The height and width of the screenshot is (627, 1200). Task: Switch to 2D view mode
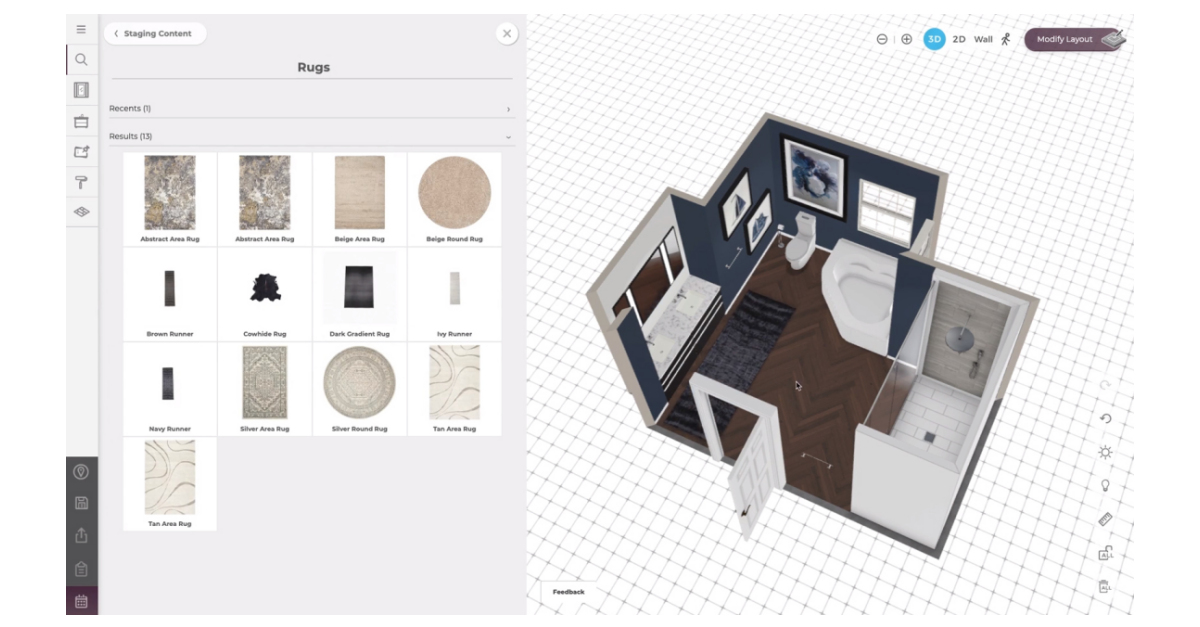point(959,39)
